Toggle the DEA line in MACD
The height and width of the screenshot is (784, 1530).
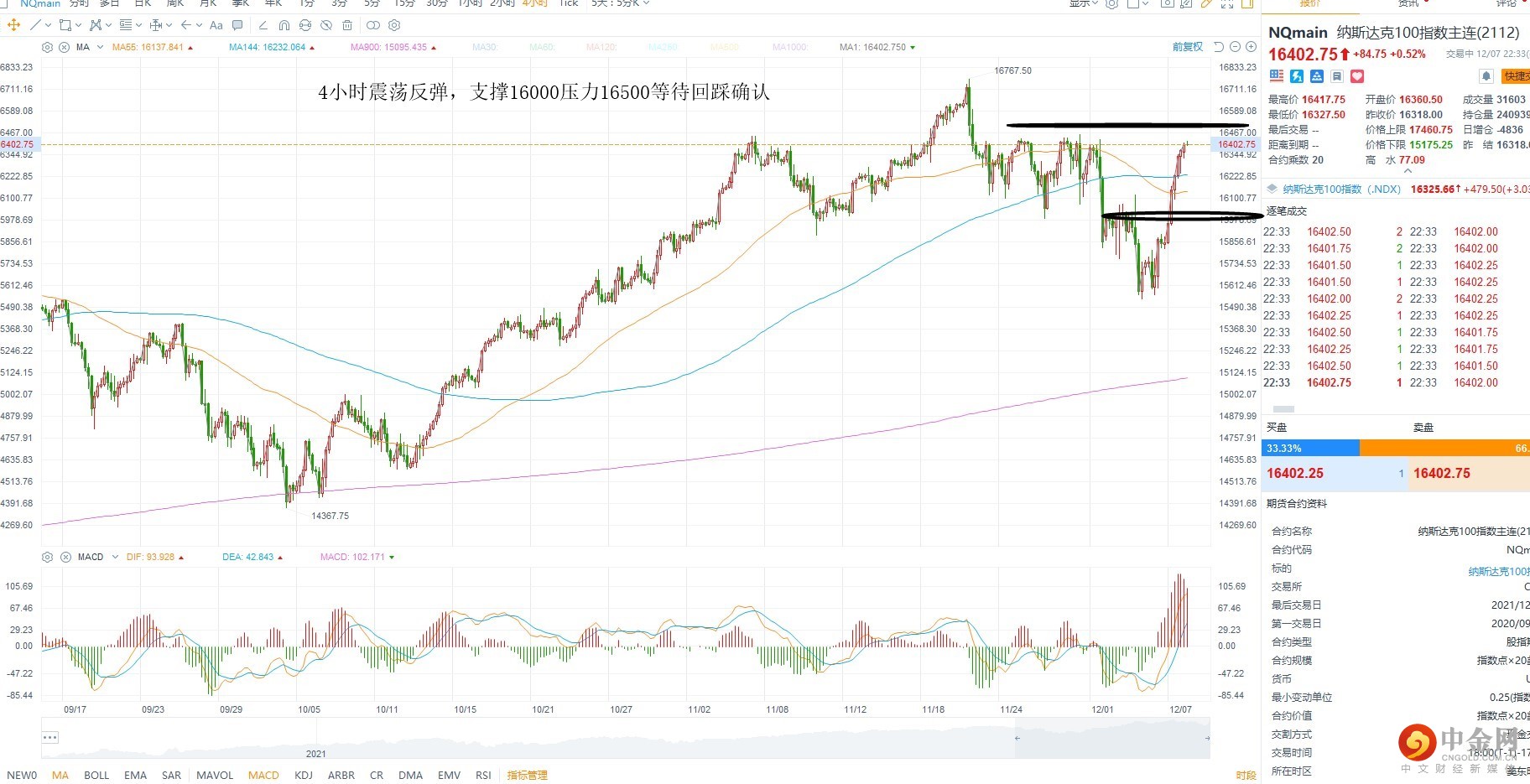252,557
